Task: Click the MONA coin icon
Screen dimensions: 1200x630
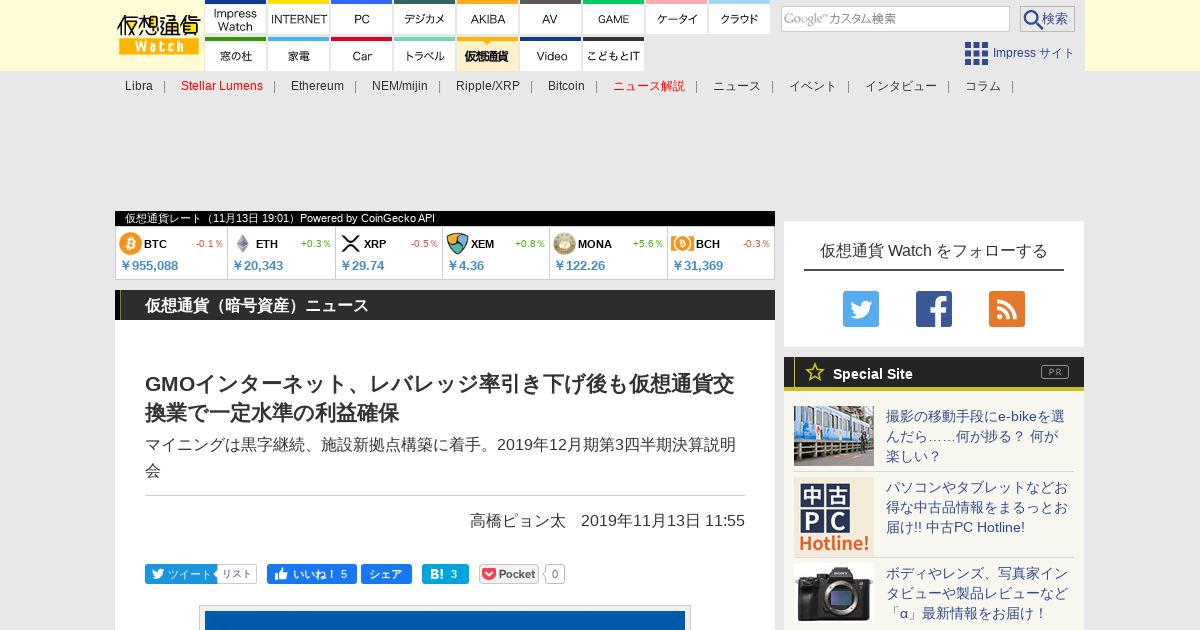Action: point(564,244)
